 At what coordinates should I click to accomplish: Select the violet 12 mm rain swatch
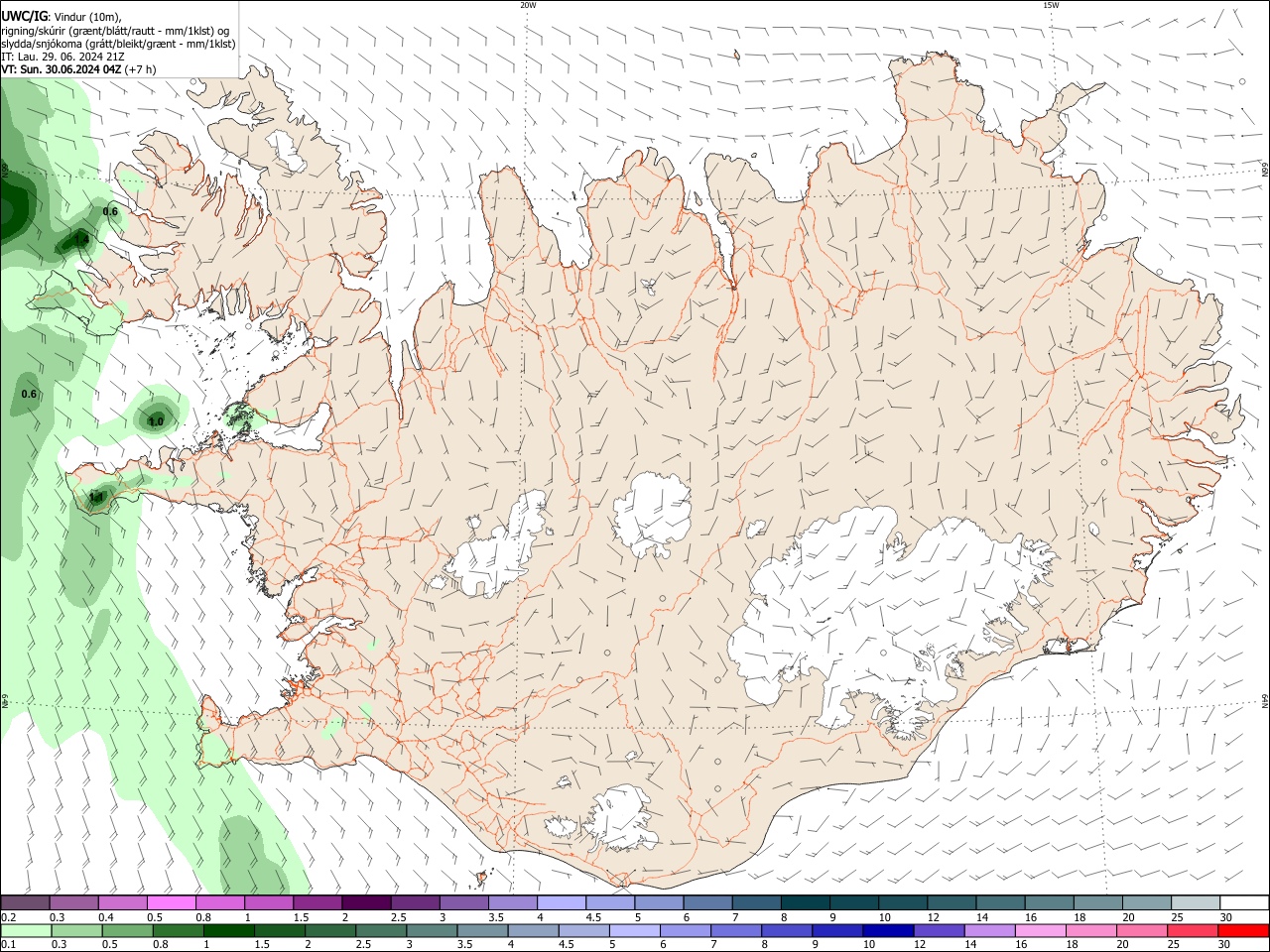[939, 930]
